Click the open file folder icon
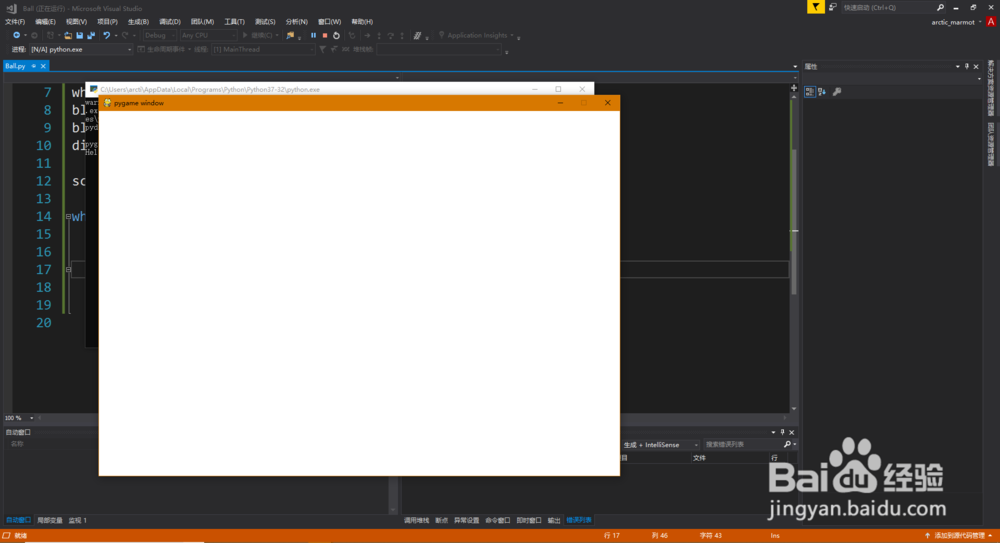 (x=68, y=35)
